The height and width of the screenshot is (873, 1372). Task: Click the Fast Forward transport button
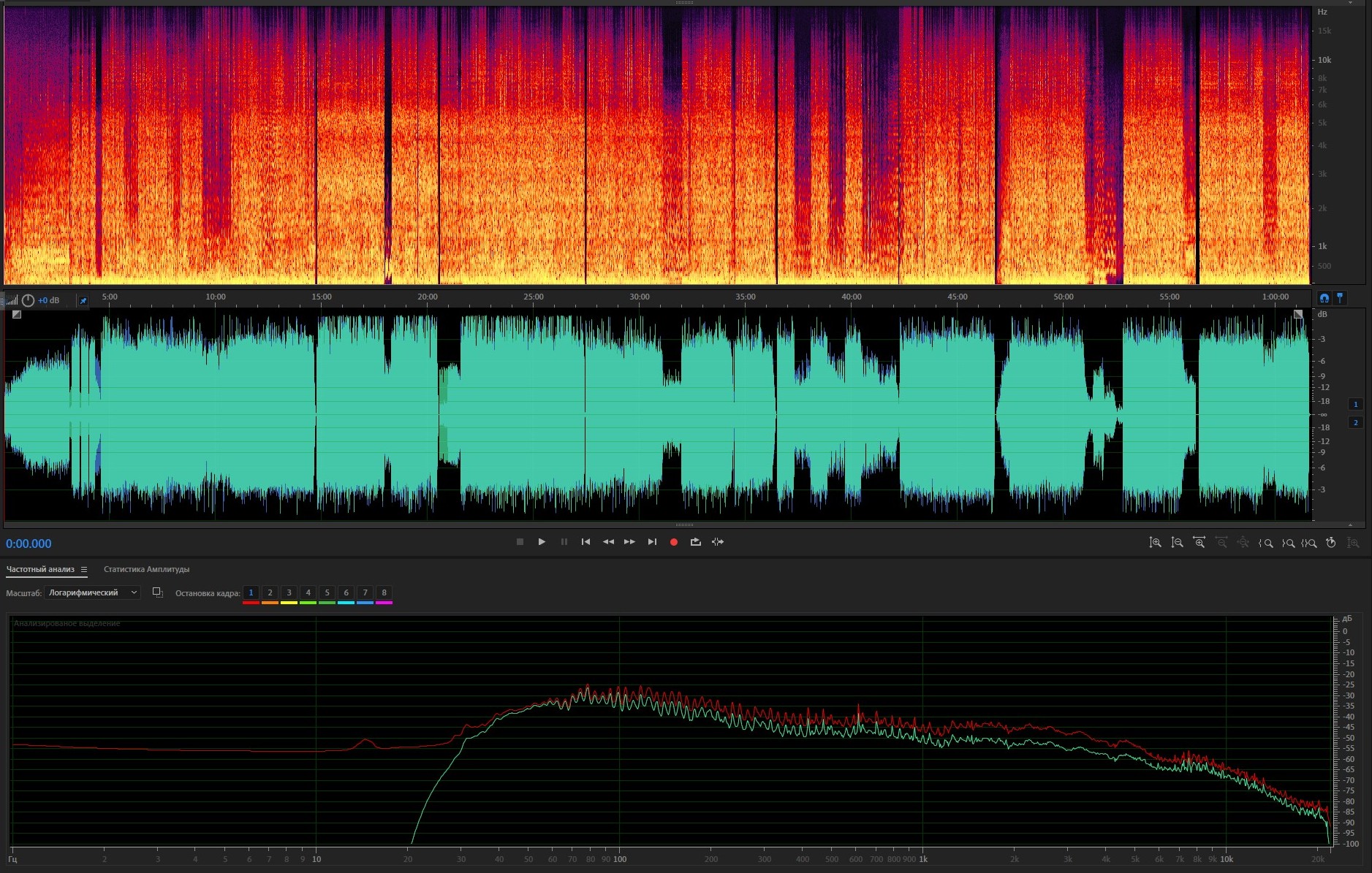coord(629,542)
